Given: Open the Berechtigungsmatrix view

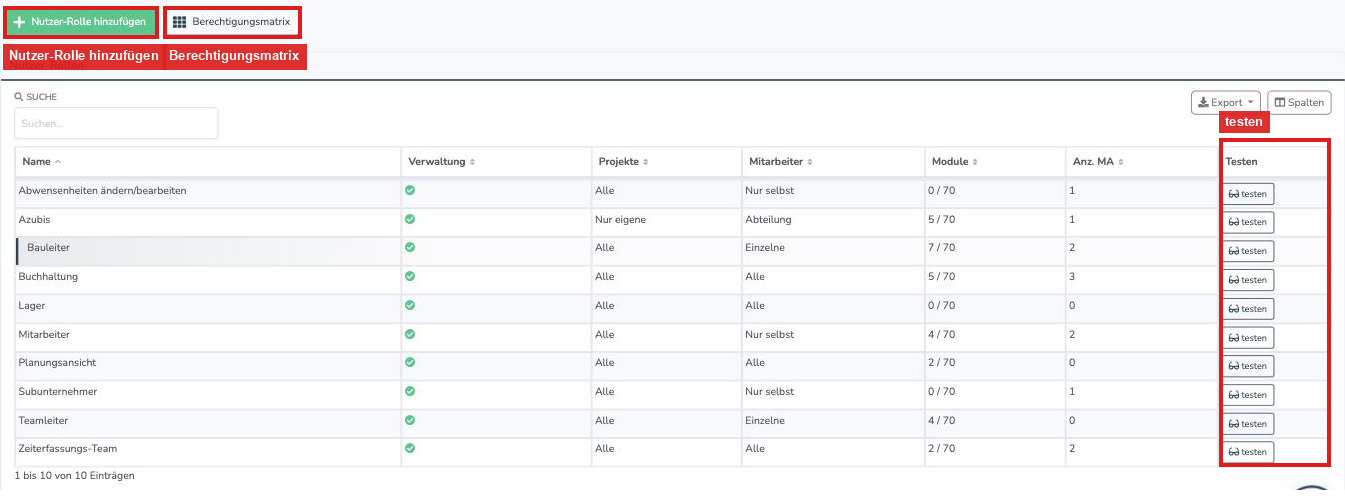Looking at the screenshot, I should [231, 22].
